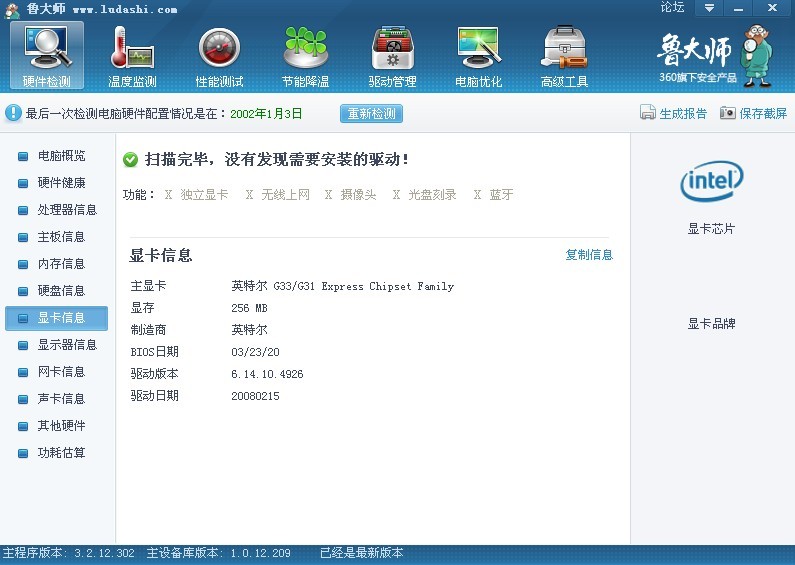Image resolution: width=795 pixels, height=565 pixels.
Task: Expand the title bar dropdown menu arrow
Action: point(709,8)
